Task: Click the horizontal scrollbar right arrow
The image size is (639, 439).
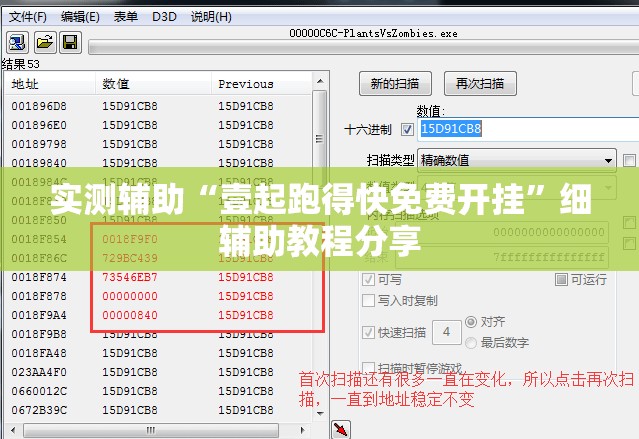Action: point(302,430)
